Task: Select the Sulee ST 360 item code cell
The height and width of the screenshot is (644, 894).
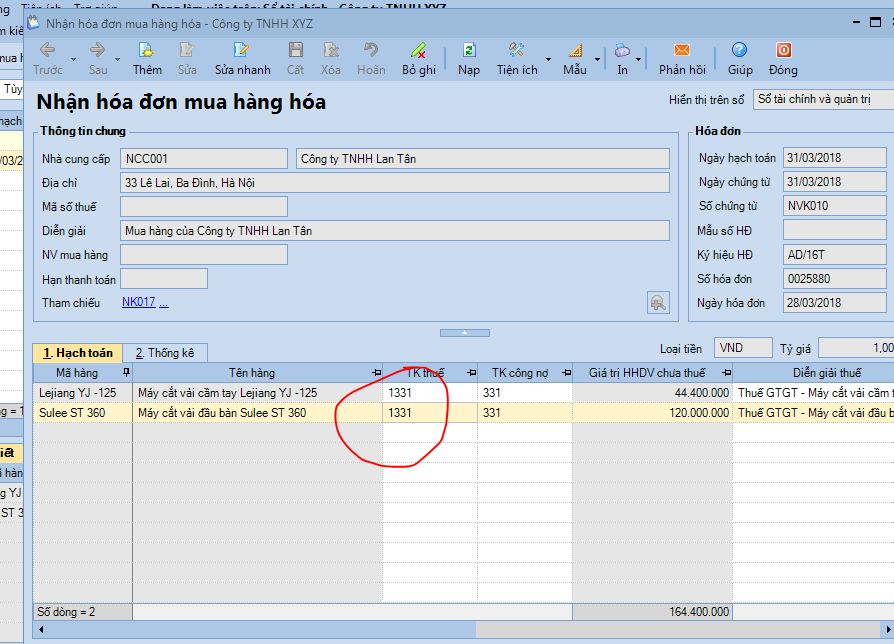Action: [83, 413]
